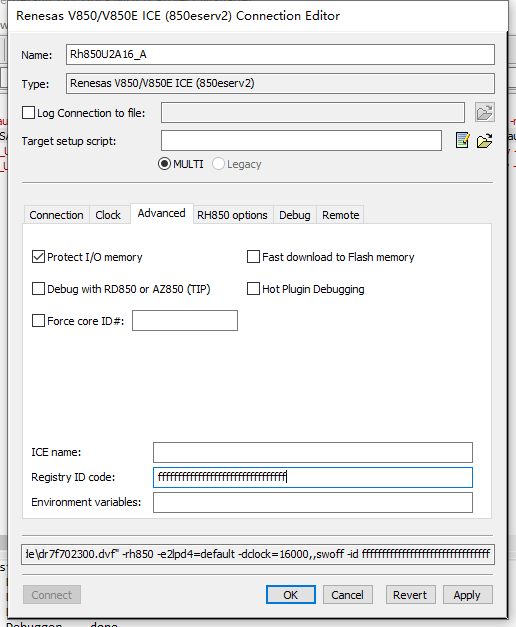Focus the ICE name input field
The image size is (516, 627).
coord(313,452)
